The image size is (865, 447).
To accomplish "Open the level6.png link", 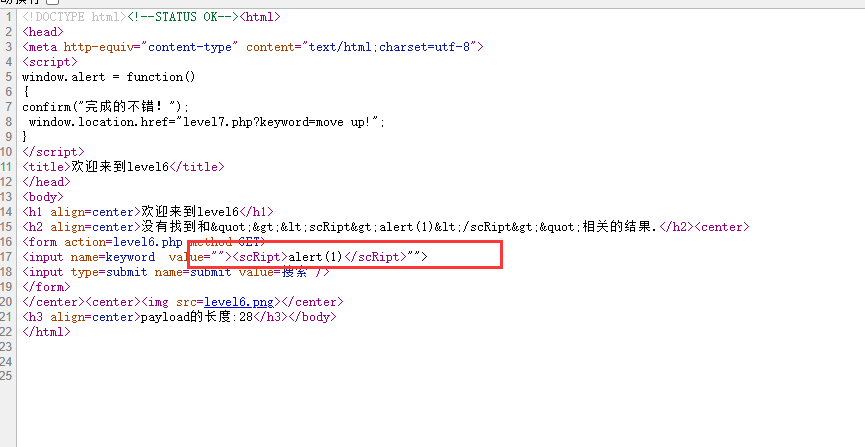I will 239,302.
